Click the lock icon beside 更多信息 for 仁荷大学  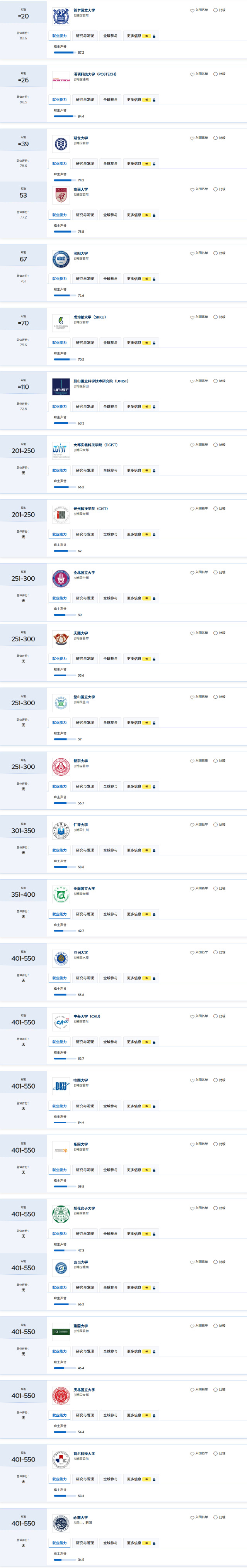point(154,850)
